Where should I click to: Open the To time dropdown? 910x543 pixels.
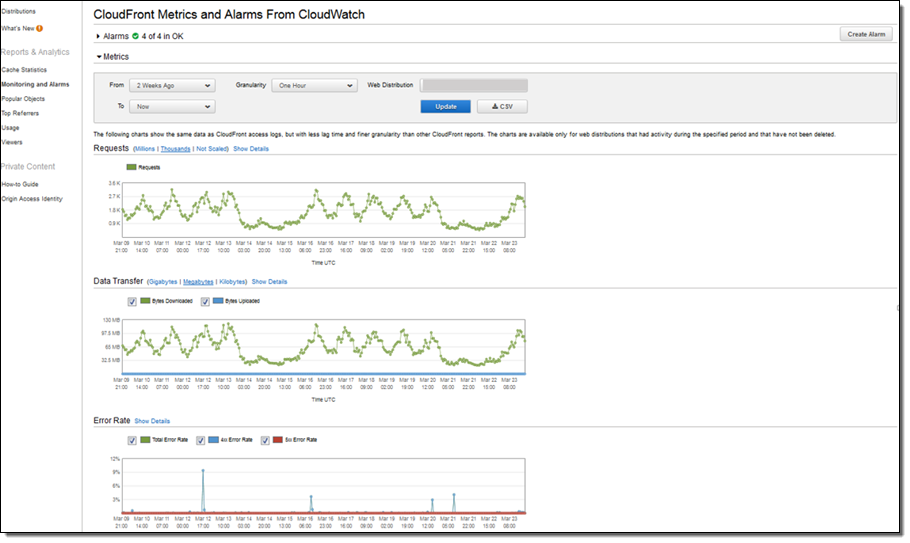click(172, 106)
